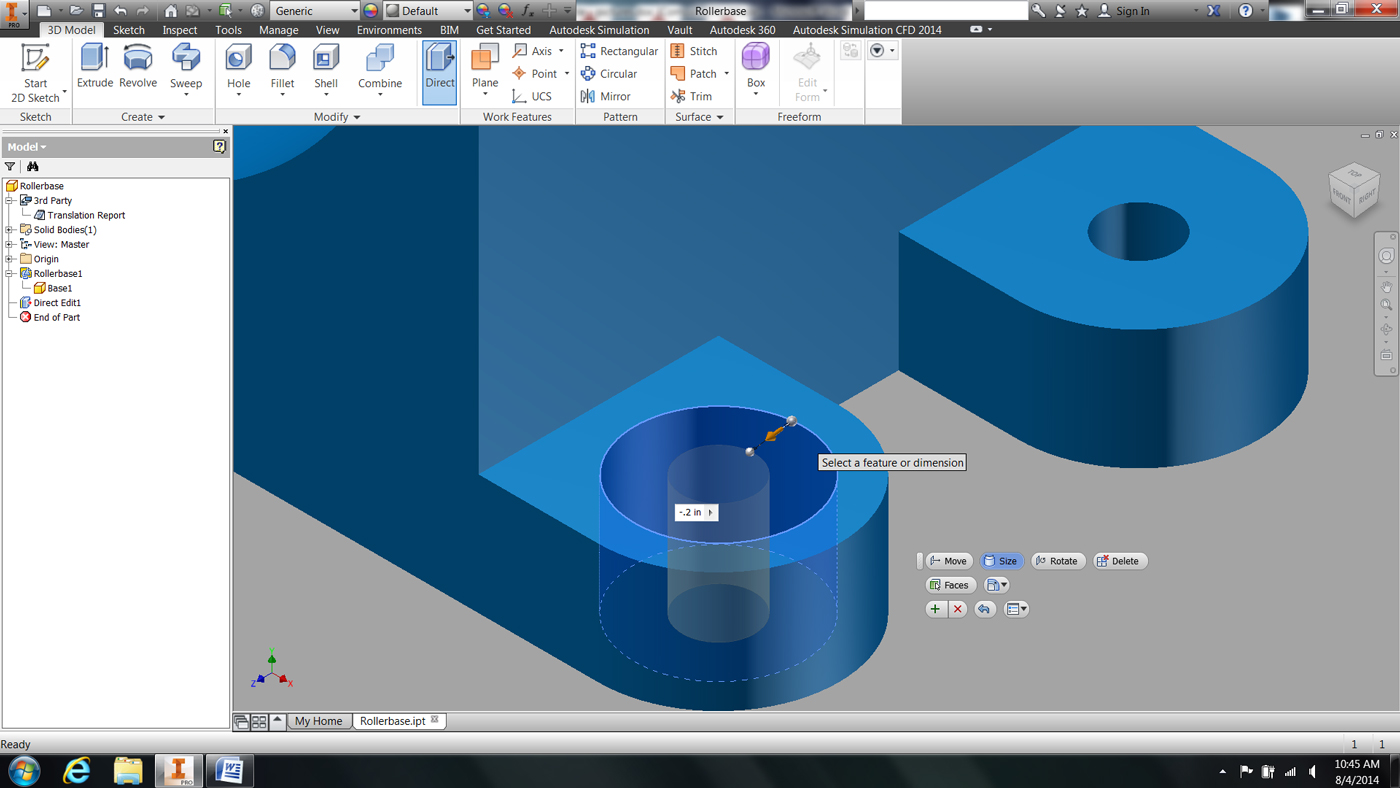Switch on Rotate mode in the mini-toolbar
1400x788 pixels.
(1058, 560)
